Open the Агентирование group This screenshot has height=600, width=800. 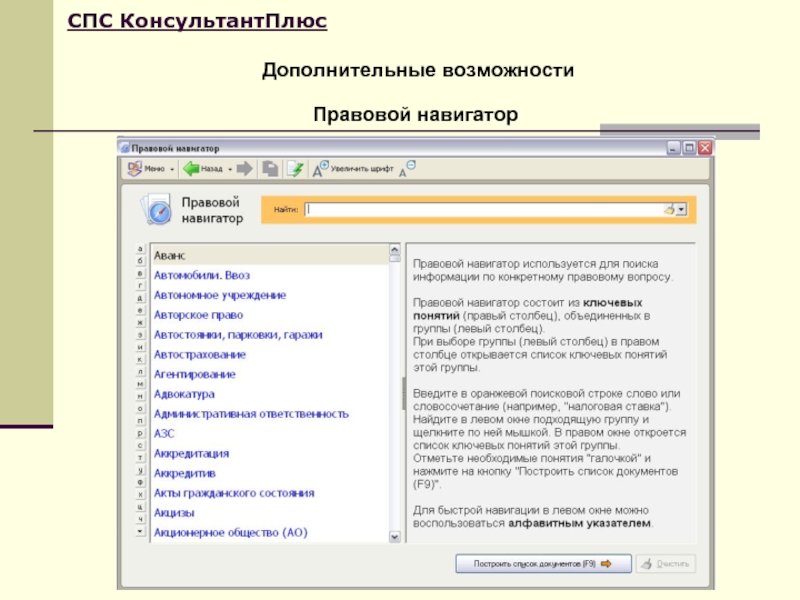pos(195,374)
